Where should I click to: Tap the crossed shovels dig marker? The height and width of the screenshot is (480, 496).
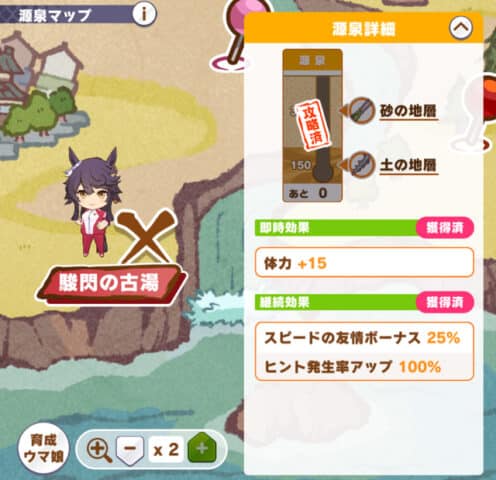pyautogui.click(x=147, y=236)
